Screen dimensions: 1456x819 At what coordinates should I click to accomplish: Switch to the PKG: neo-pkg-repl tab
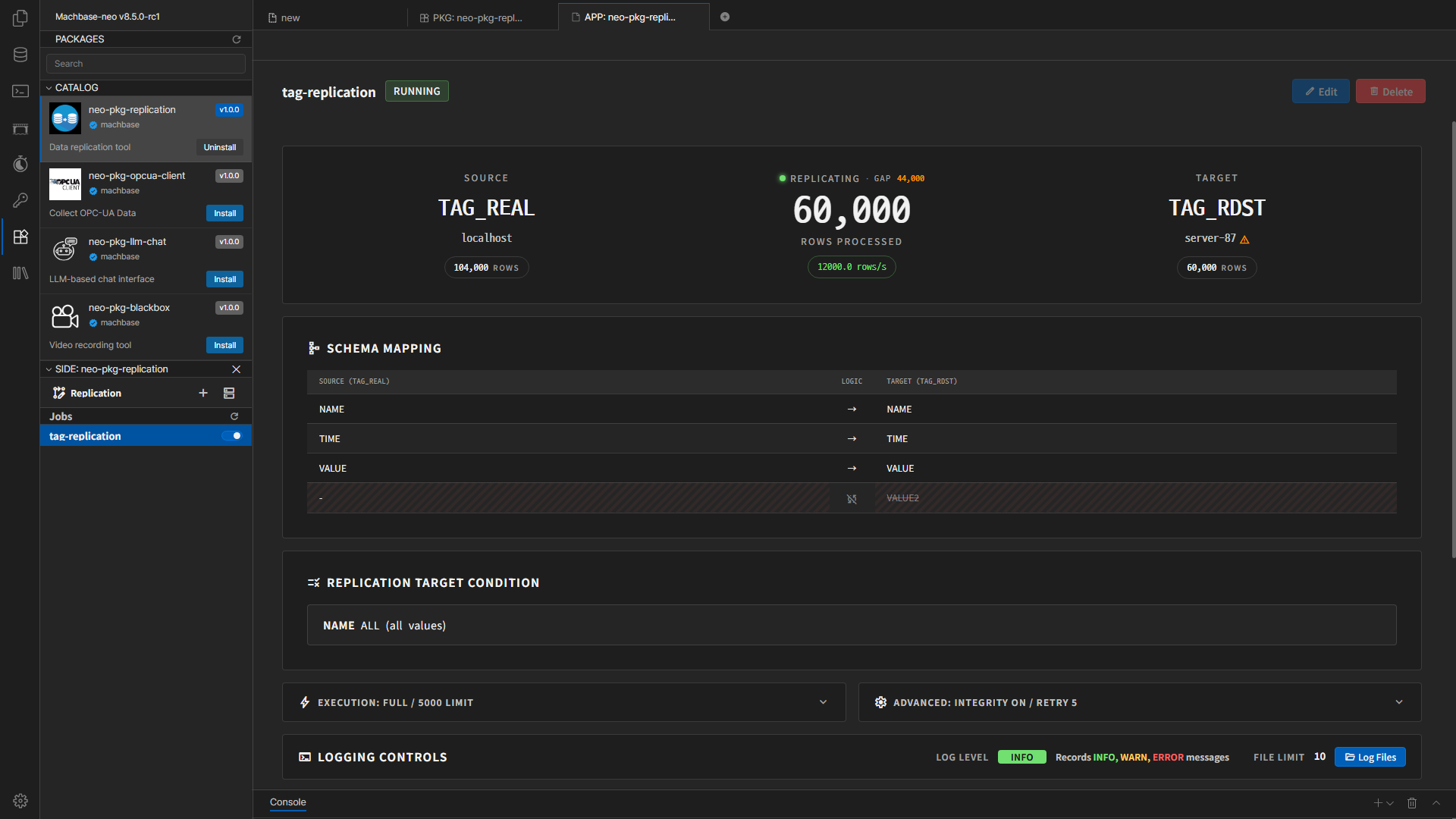pos(483,17)
